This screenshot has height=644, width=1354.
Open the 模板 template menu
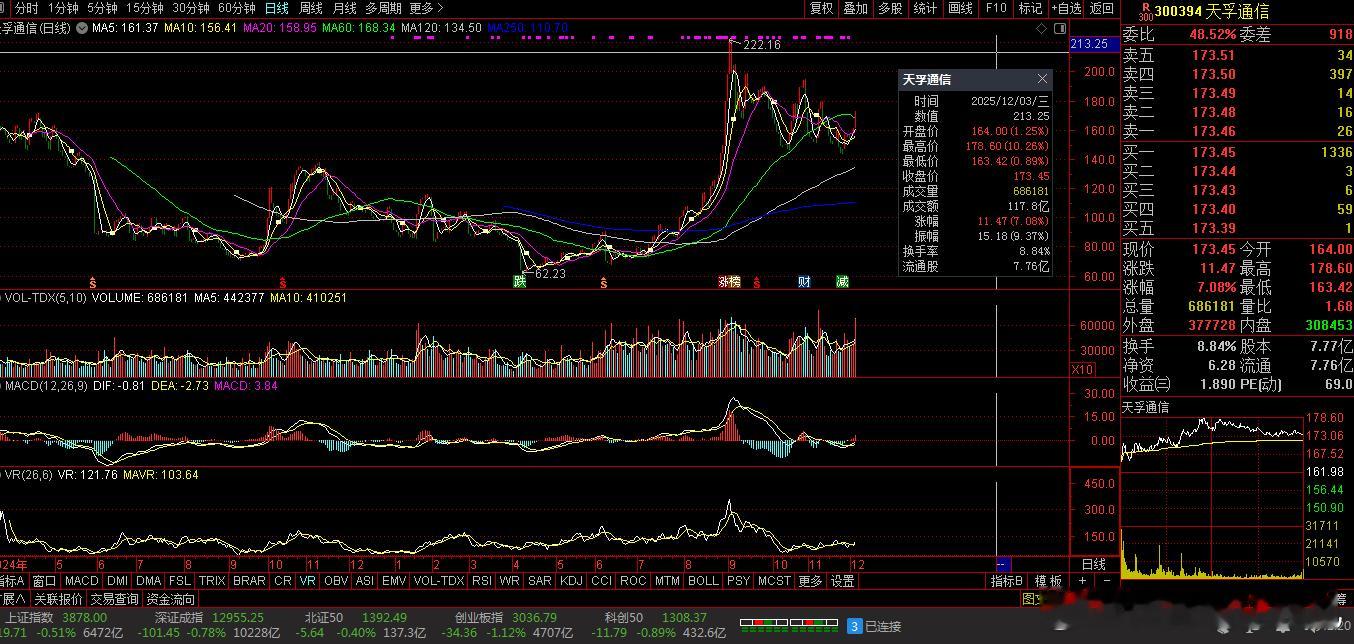coord(1048,581)
